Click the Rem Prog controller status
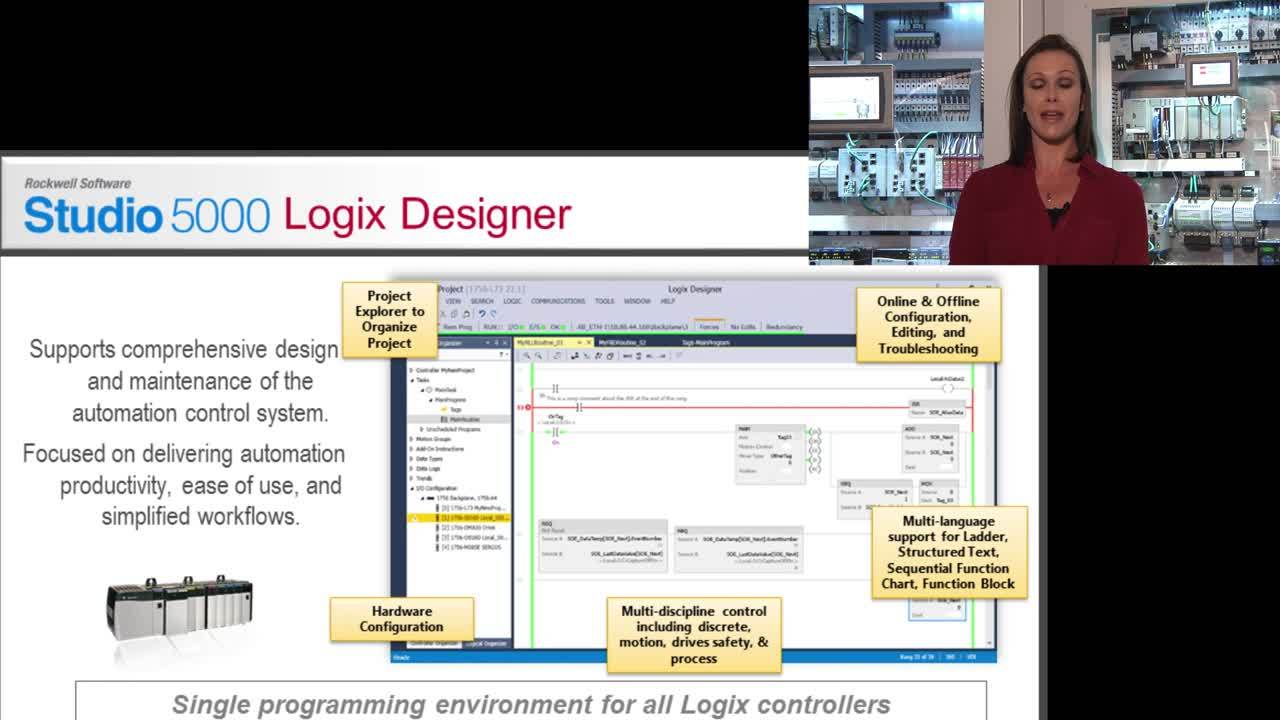Viewport: 1280px width, 720px height. 458,327
